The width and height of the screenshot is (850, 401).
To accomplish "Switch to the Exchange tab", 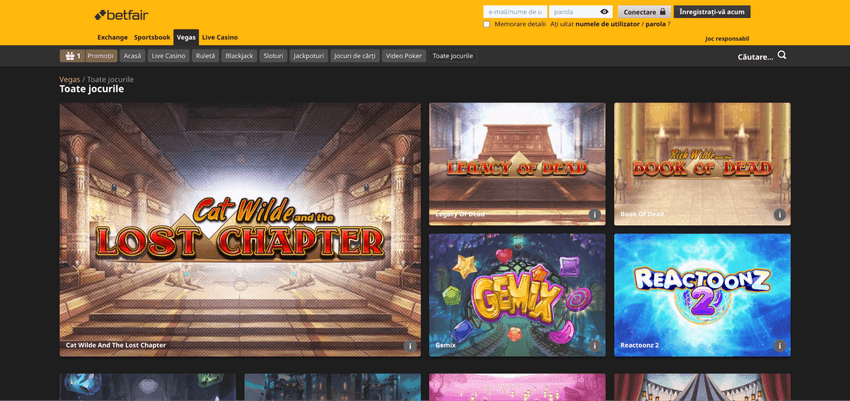I will pyautogui.click(x=113, y=37).
